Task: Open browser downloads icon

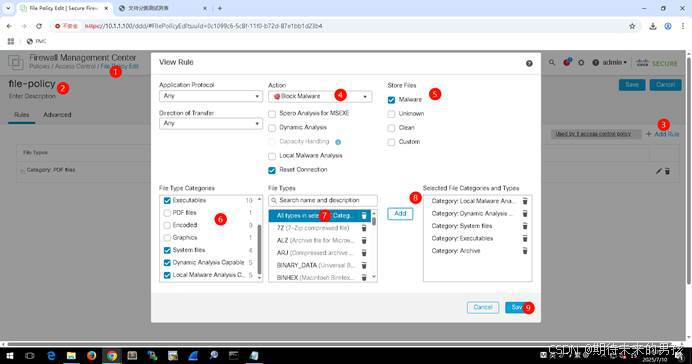Action: pos(653,26)
